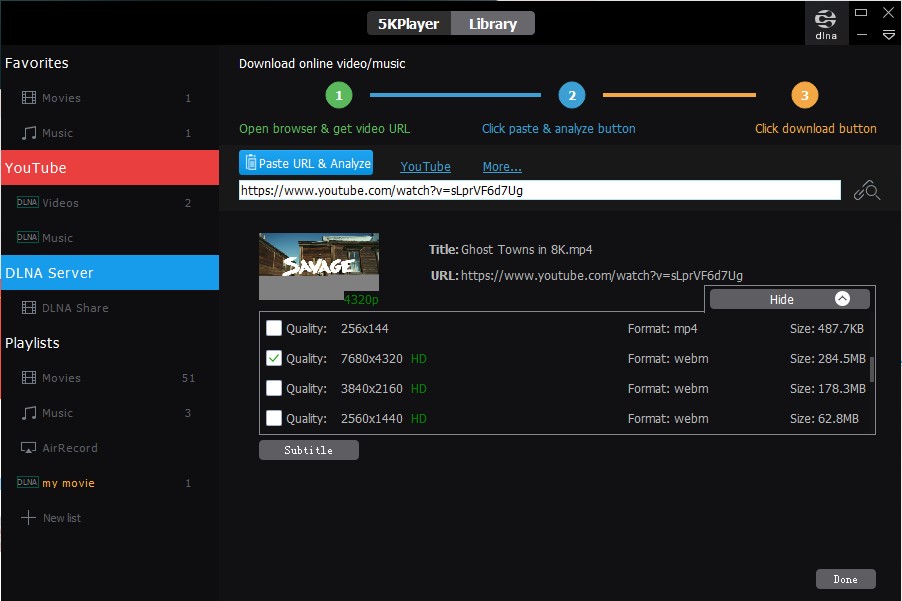Click 'Click paste & analyze button' text
The image size is (902, 601).
point(559,128)
